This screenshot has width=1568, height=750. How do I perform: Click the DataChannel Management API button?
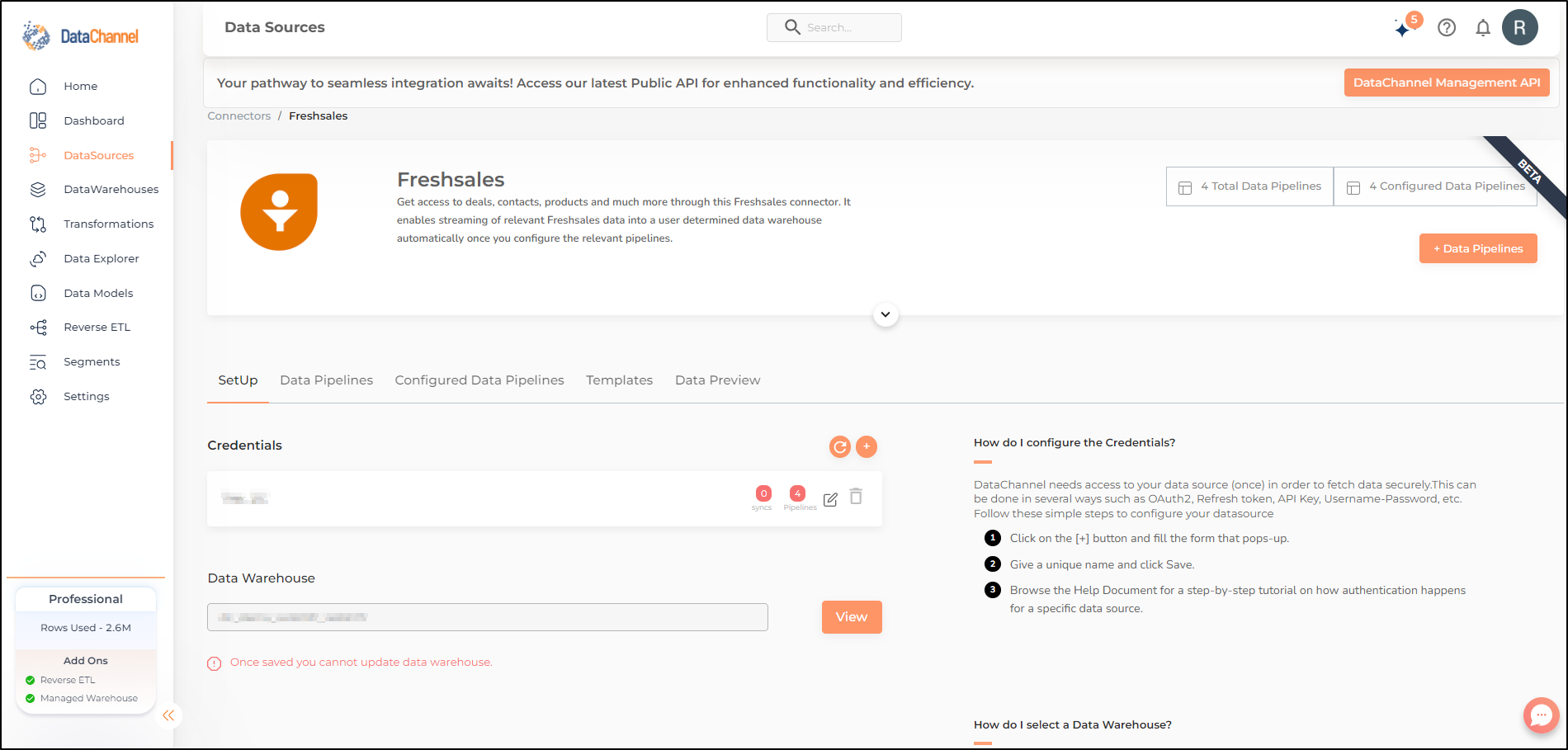click(1447, 83)
